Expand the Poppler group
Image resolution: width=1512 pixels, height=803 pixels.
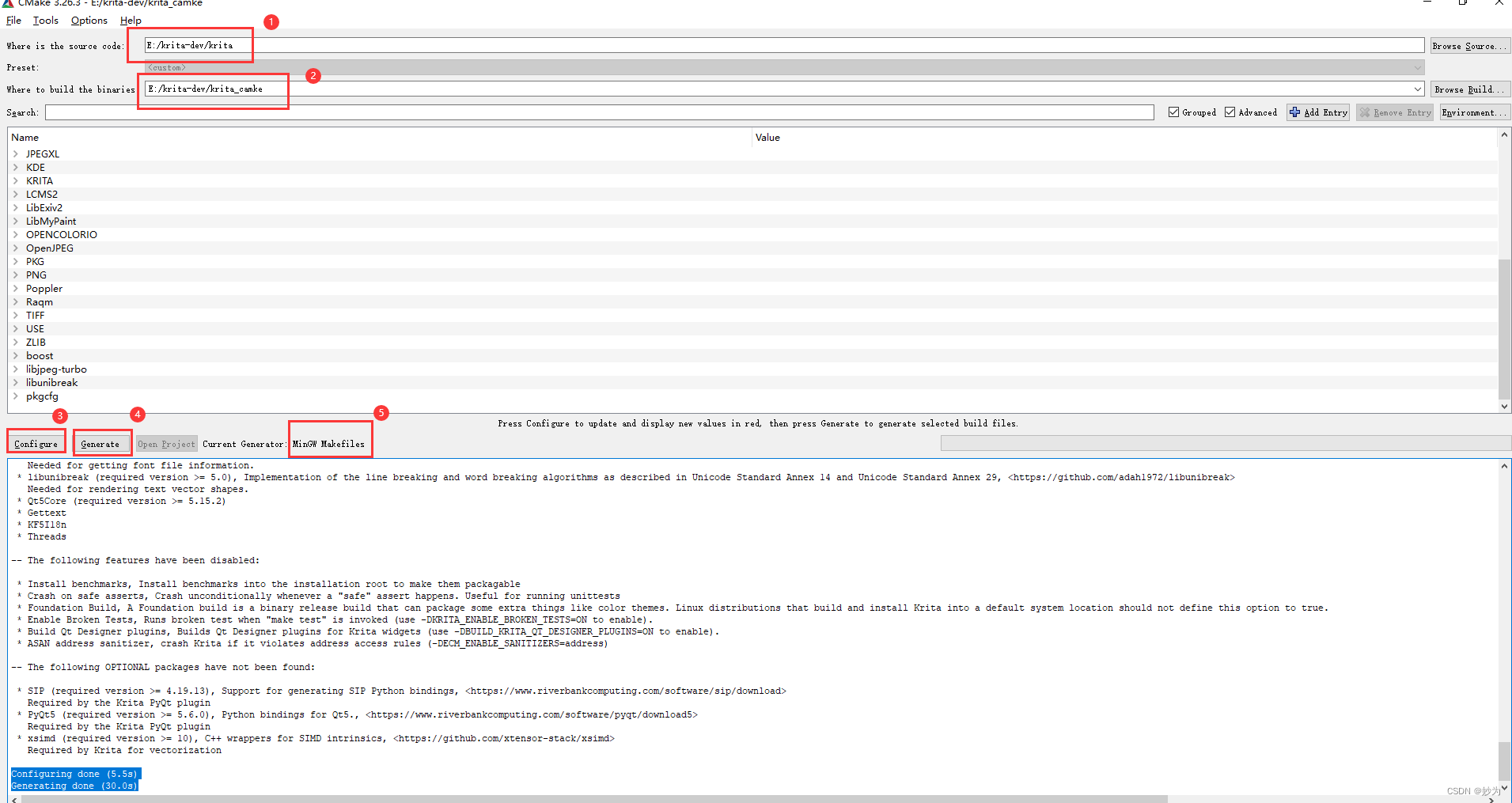15,289
